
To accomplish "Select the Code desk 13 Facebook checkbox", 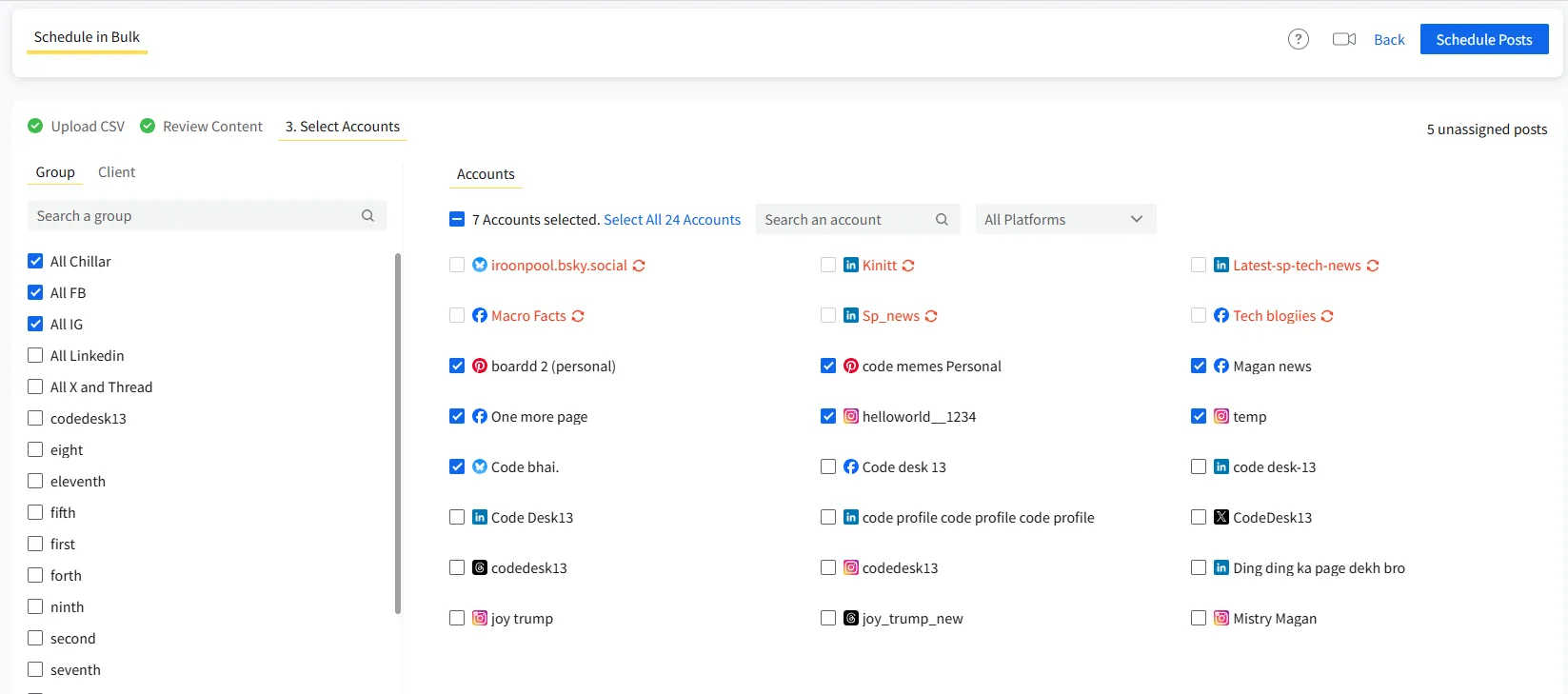I will click(x=828, y=466).
